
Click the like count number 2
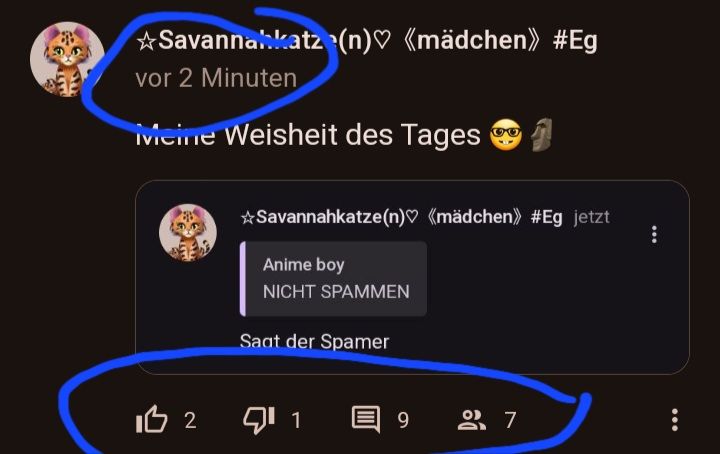pos(190,420)
